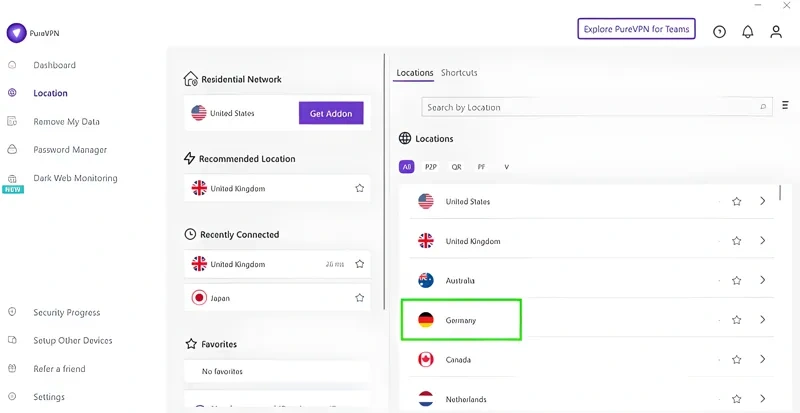Open the notifications bell icon
Viewport: 800px width, 413px height.
[747, 32]
